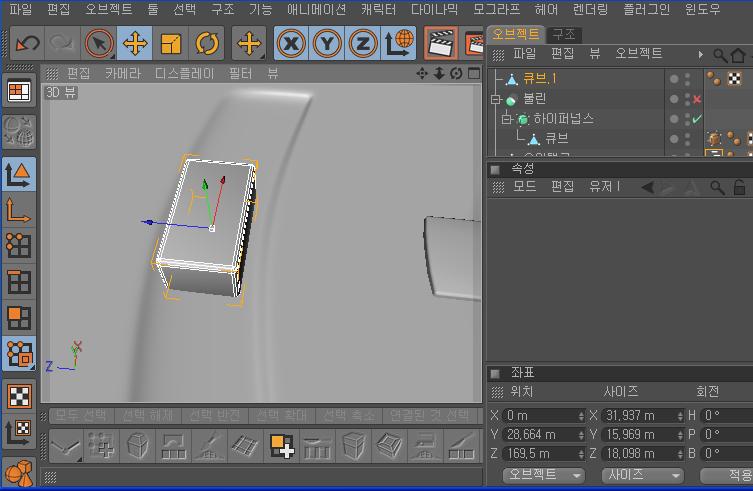Click the viewport pan icon
The width and height of the screenshot is (753, 491).
click(x=422, y=74)
